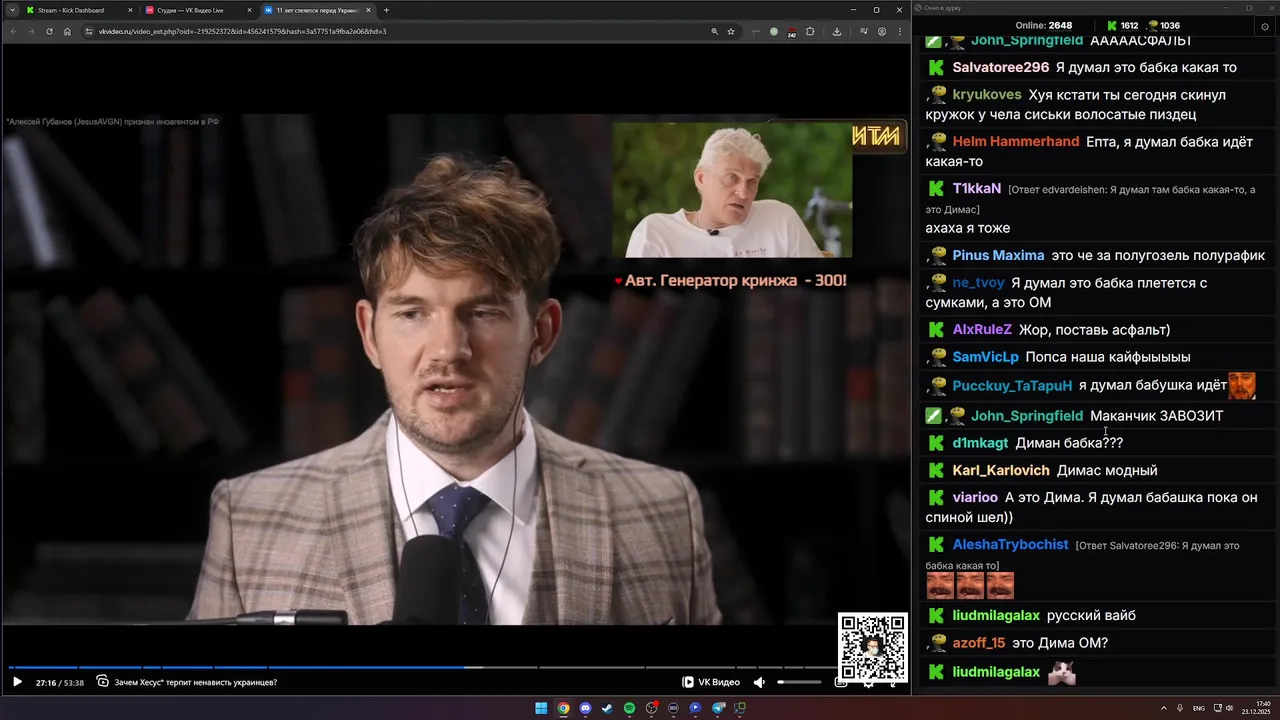Mute the video with the speaker icon
This screenshot has height=720, width=1280.
click(x=759, y=682)
